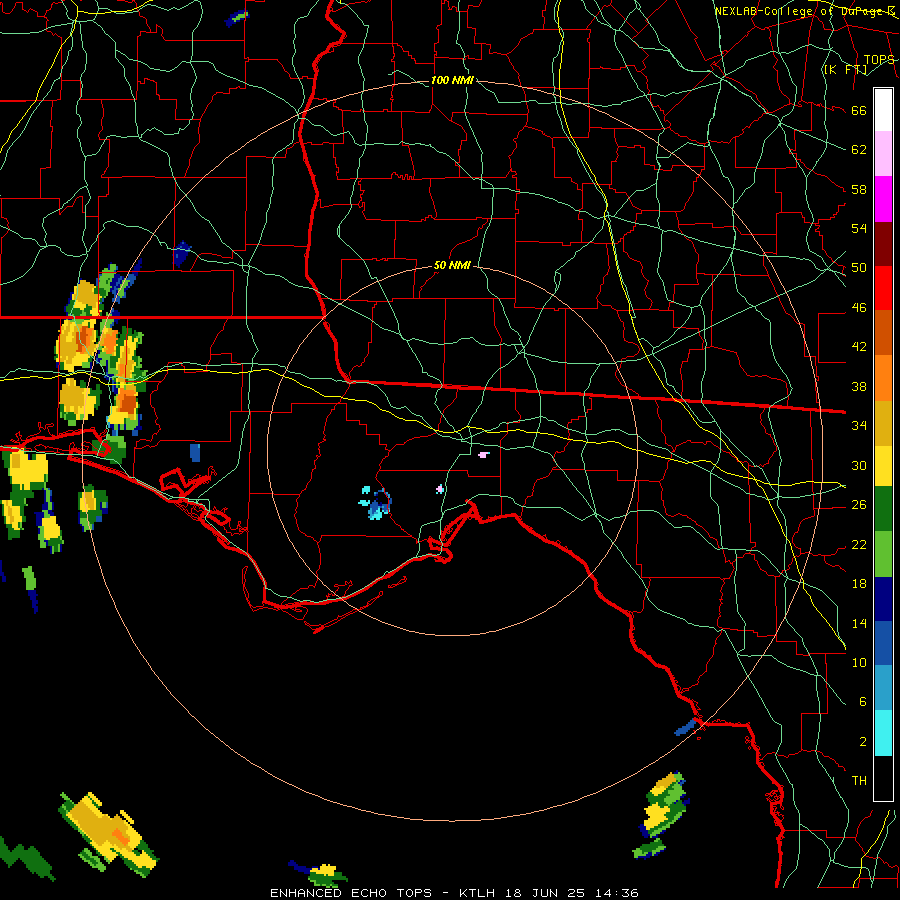
Task: Click the [K FT] units label
Action: click(x=845, y=69)
